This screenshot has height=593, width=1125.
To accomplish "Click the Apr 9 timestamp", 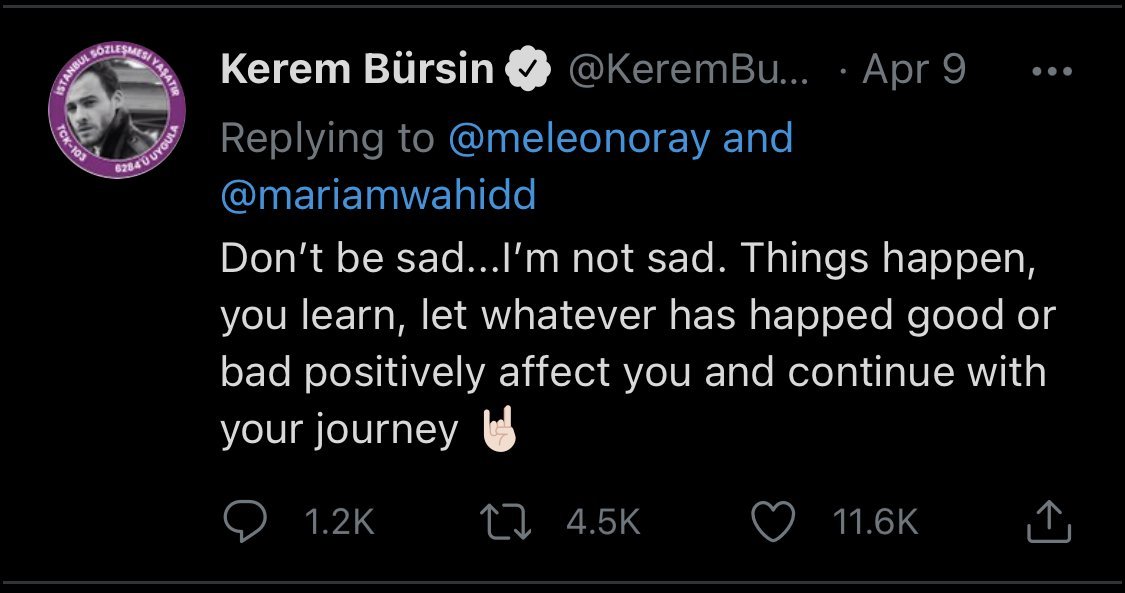I will pos(913,71).
